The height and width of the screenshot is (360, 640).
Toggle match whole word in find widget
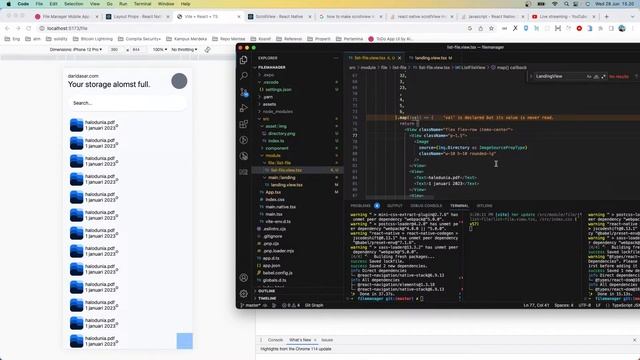[596, 76]
